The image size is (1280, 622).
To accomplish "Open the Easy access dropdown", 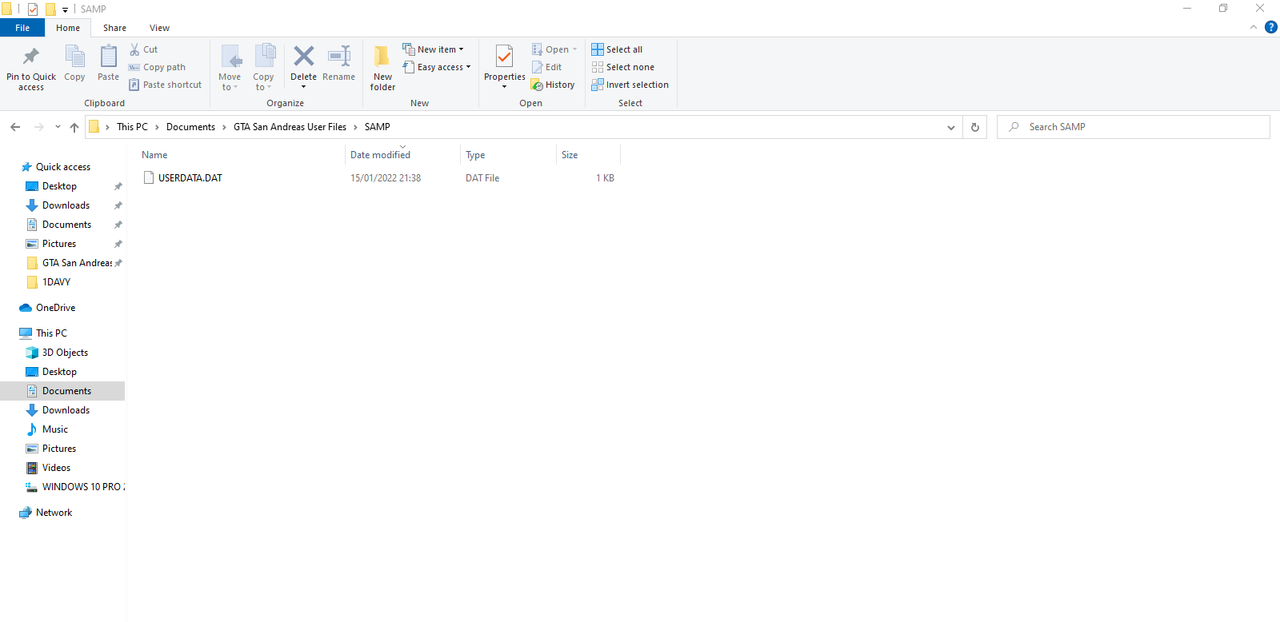I will 437,67.
